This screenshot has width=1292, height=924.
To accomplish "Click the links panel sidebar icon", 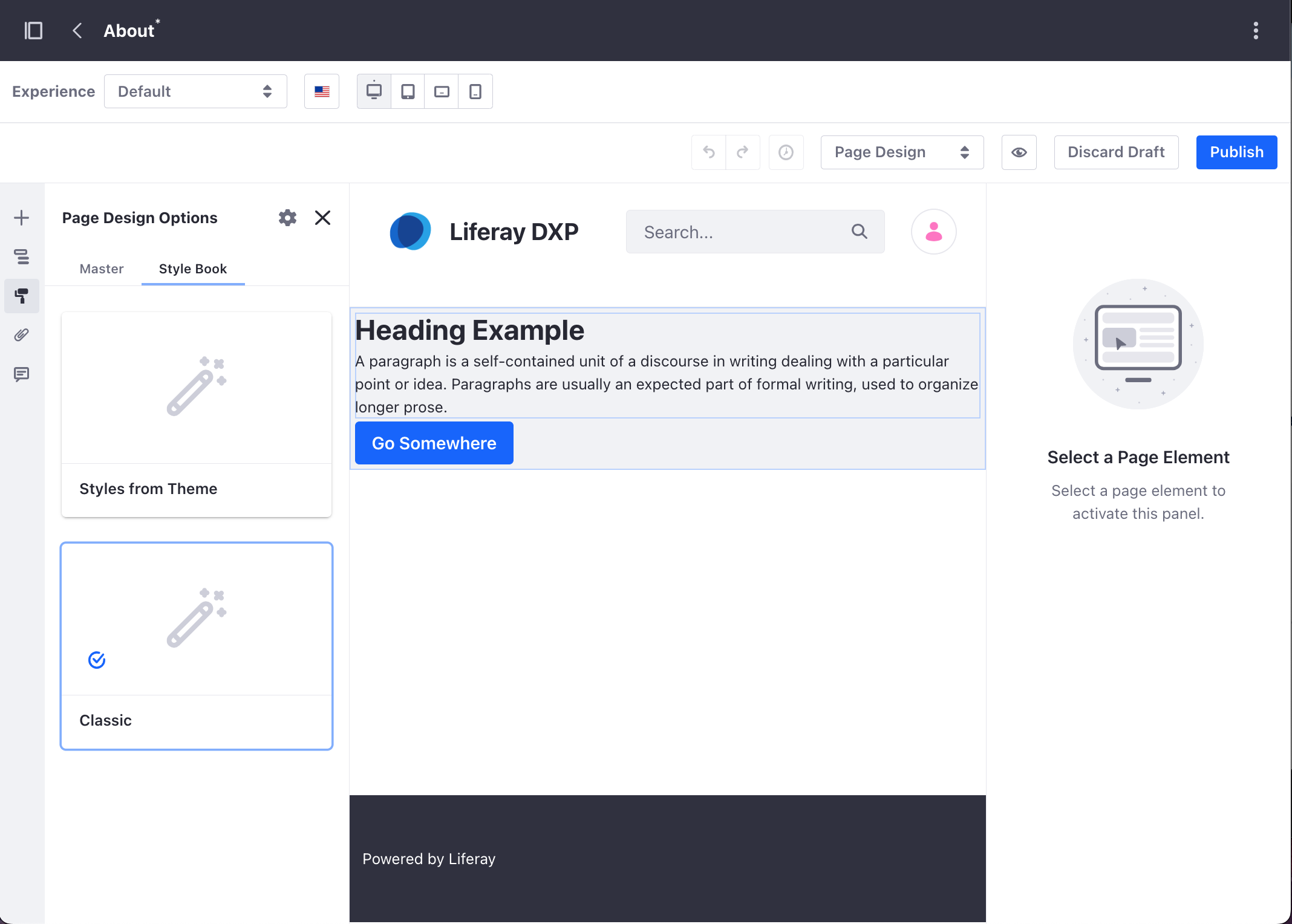I will 23,335.
